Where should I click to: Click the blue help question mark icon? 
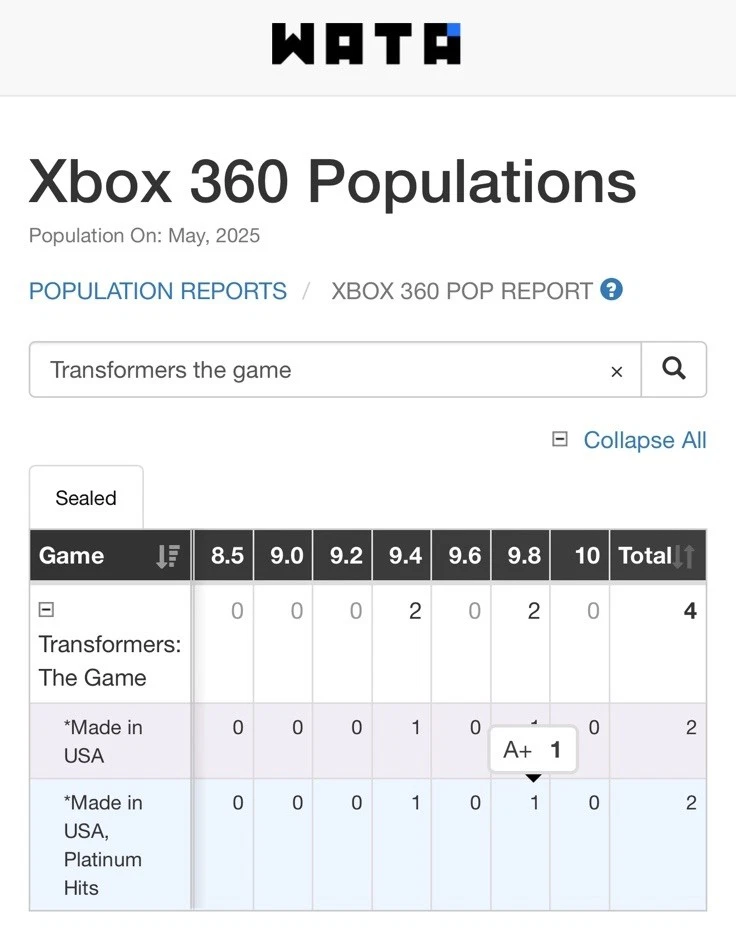pyautogui.click(x=611, y=290)
